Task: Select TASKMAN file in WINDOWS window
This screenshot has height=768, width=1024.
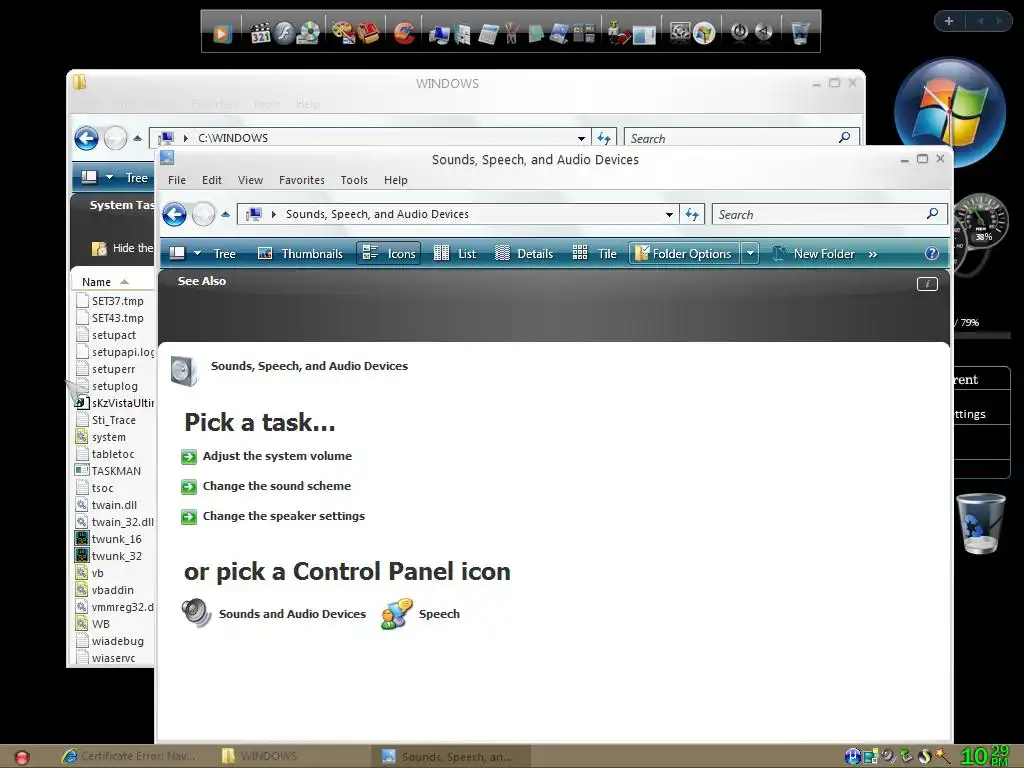Action: (108, 471)
